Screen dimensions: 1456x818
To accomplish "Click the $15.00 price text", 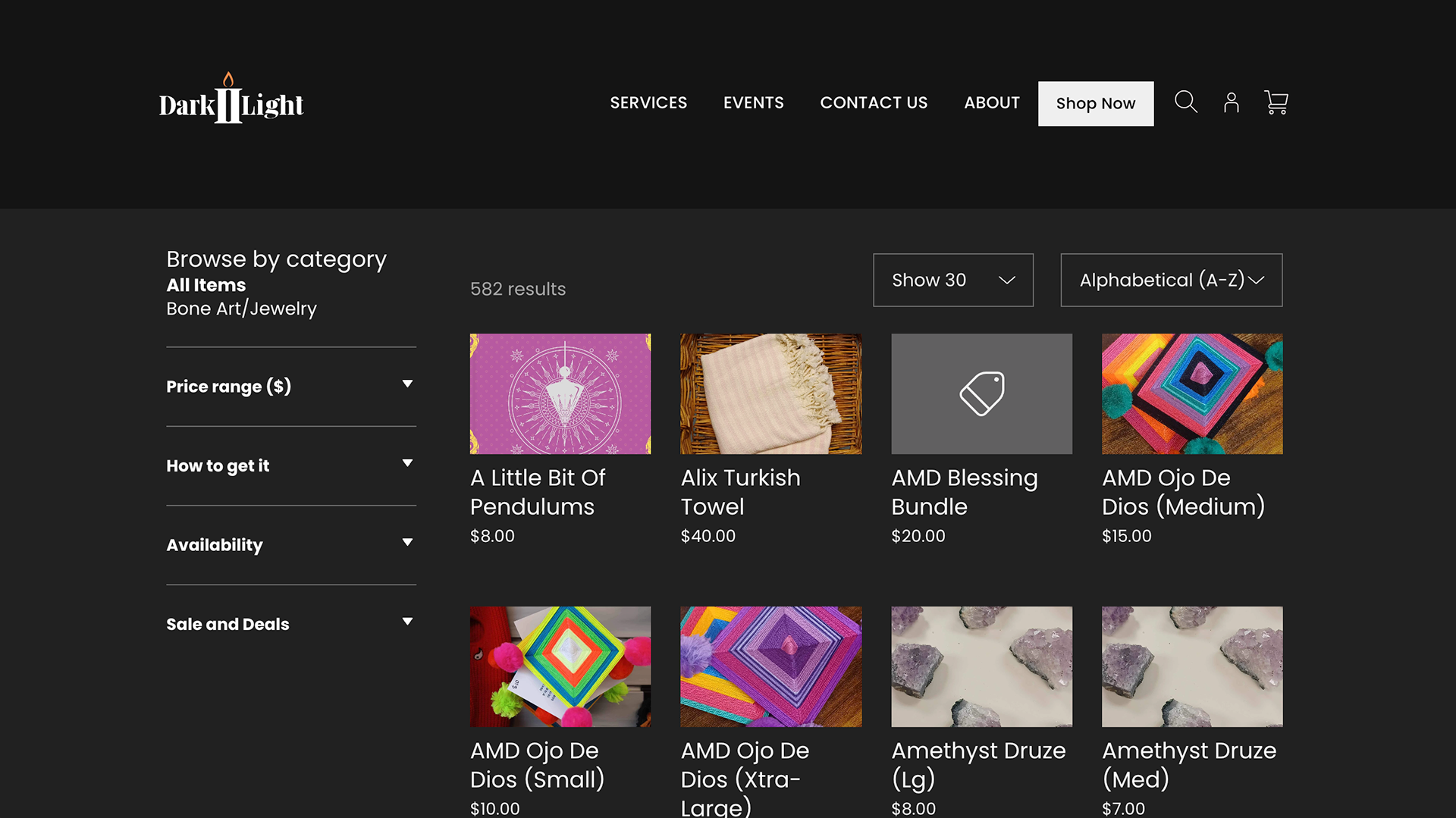I will pyautogui.click(x=1126, y=536).
